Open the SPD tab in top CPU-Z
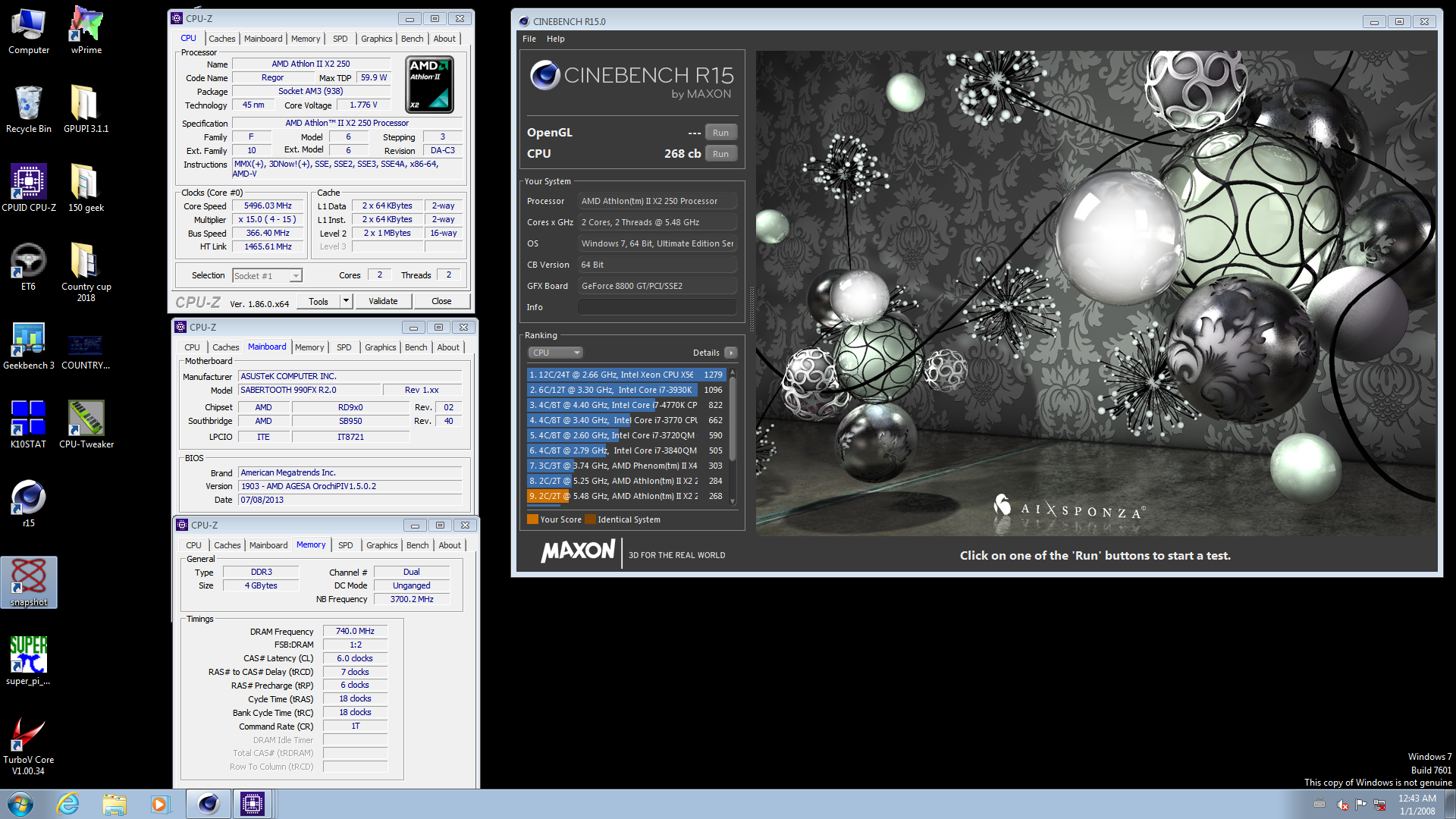Image resolution: width=1456 pixels, height=819 pixels. (x=340, y=39)
